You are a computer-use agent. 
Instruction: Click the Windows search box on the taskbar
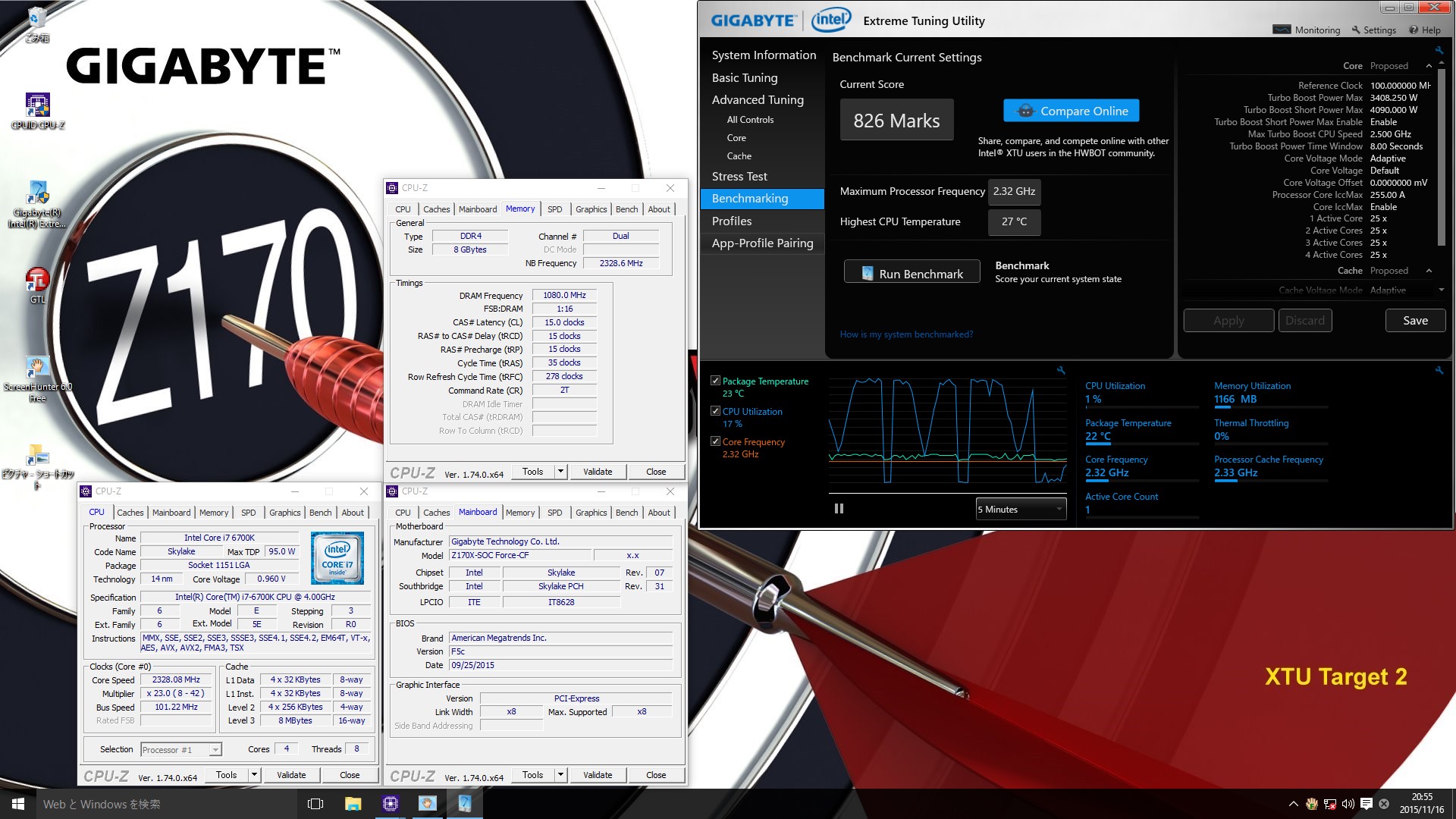pos(167,804)
